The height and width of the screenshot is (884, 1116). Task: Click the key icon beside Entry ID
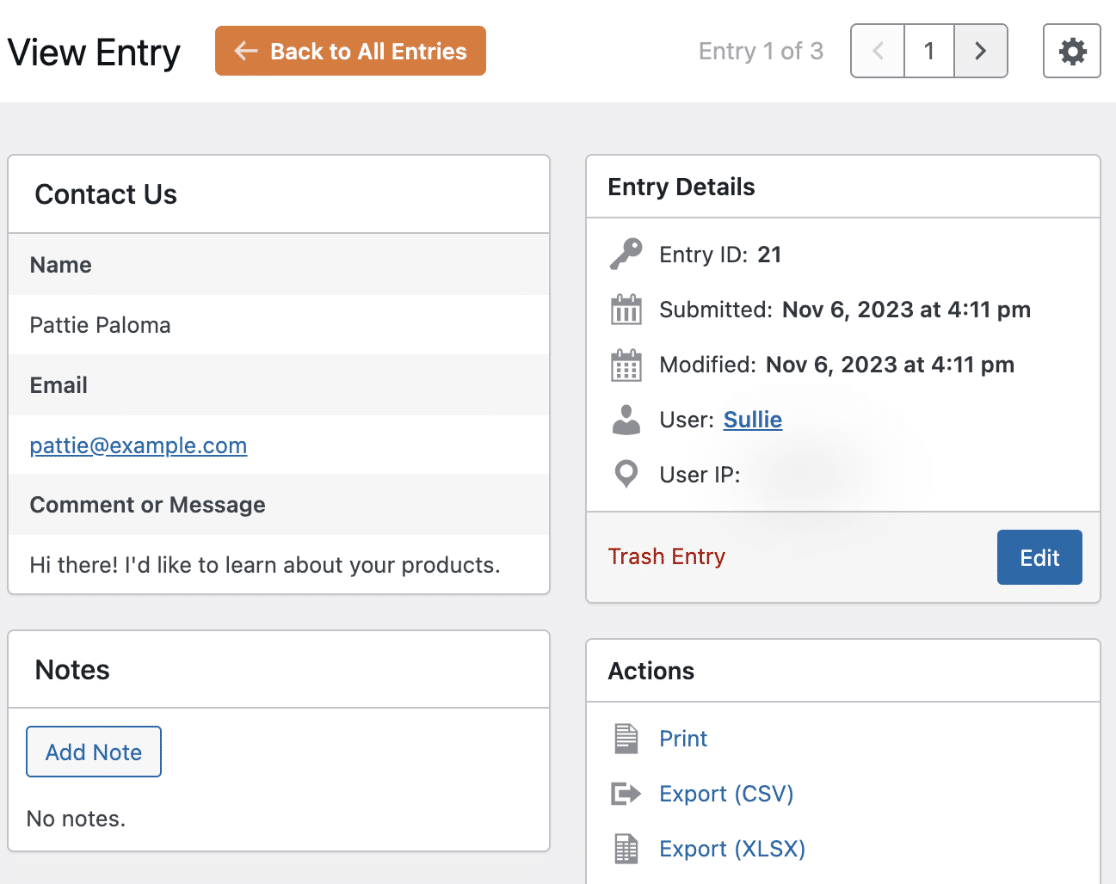626,255
